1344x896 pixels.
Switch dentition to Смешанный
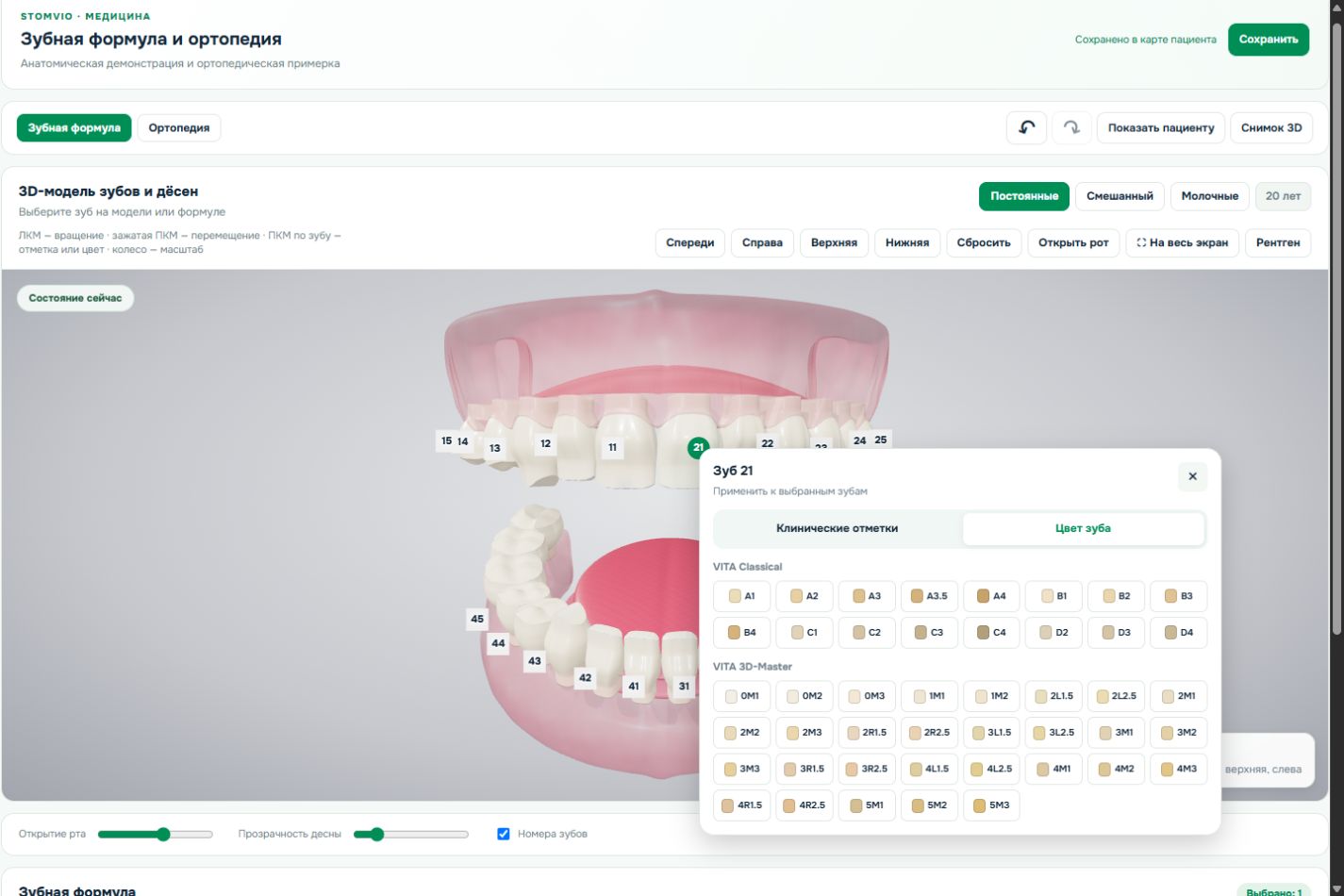point(1120,196)
